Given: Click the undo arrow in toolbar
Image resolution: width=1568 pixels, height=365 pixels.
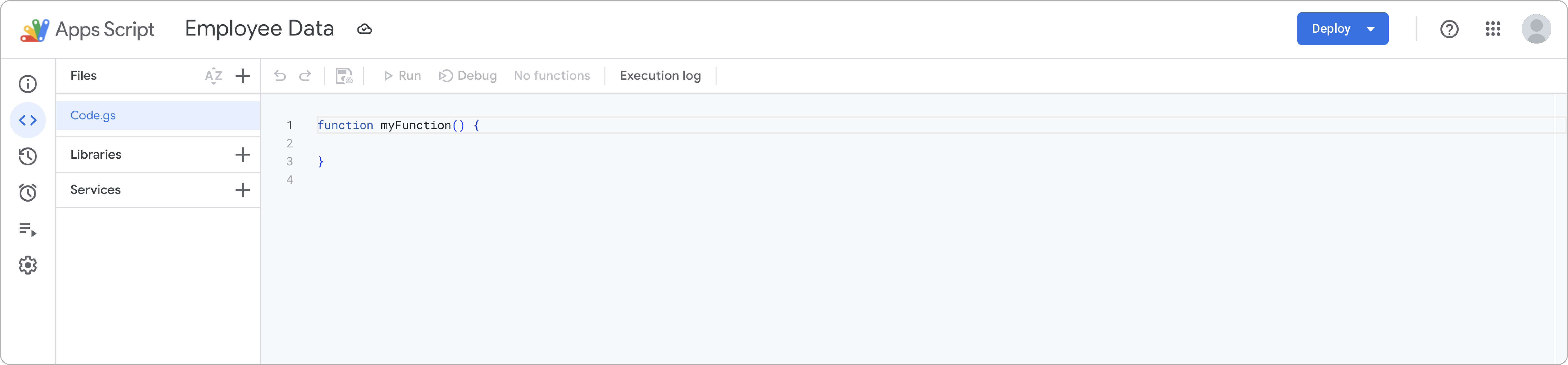Looking at the screenshot, I should 280,76.
